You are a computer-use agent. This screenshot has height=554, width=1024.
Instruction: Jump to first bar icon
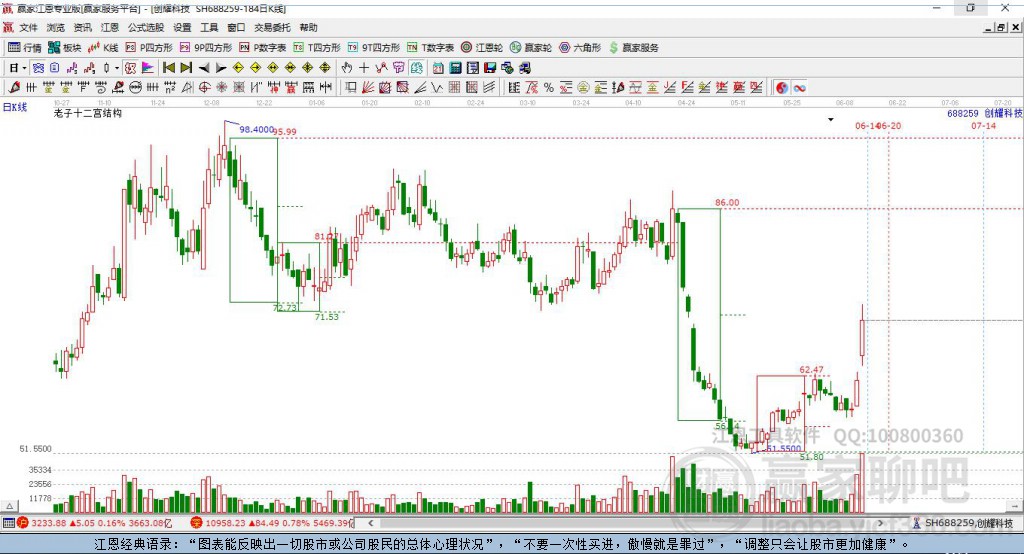[x=168, y=68]
